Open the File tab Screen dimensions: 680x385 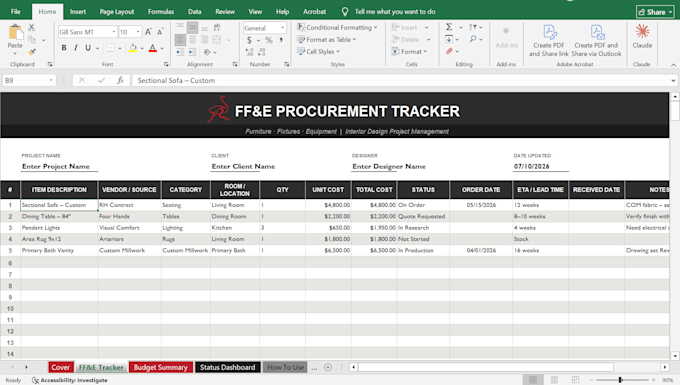pyautogui.click(x=16, y=12)
